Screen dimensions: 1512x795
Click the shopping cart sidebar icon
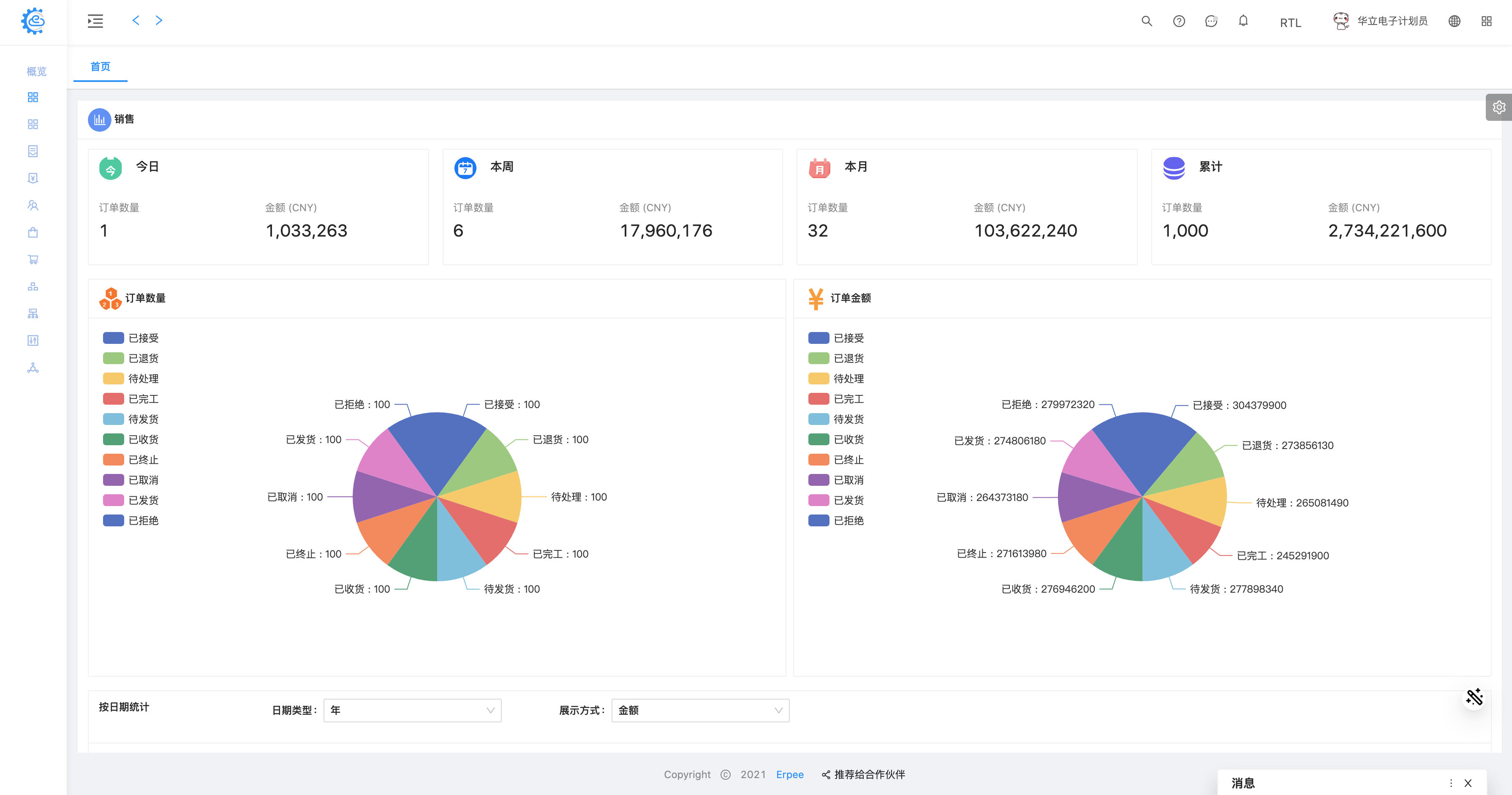coord(33,259)
